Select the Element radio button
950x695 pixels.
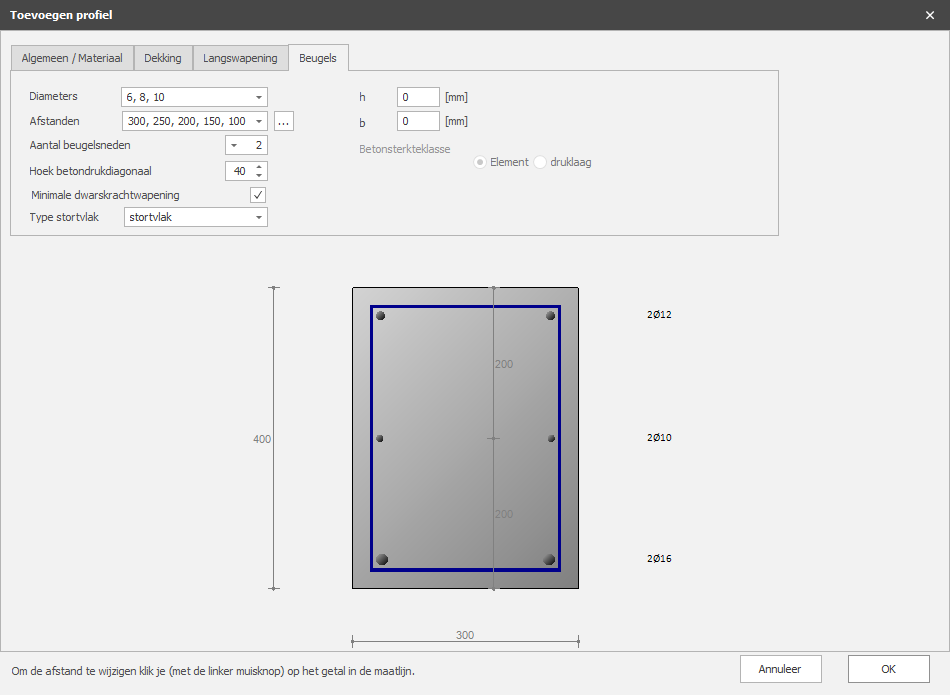pyautogui.click(x=480, y=162)
